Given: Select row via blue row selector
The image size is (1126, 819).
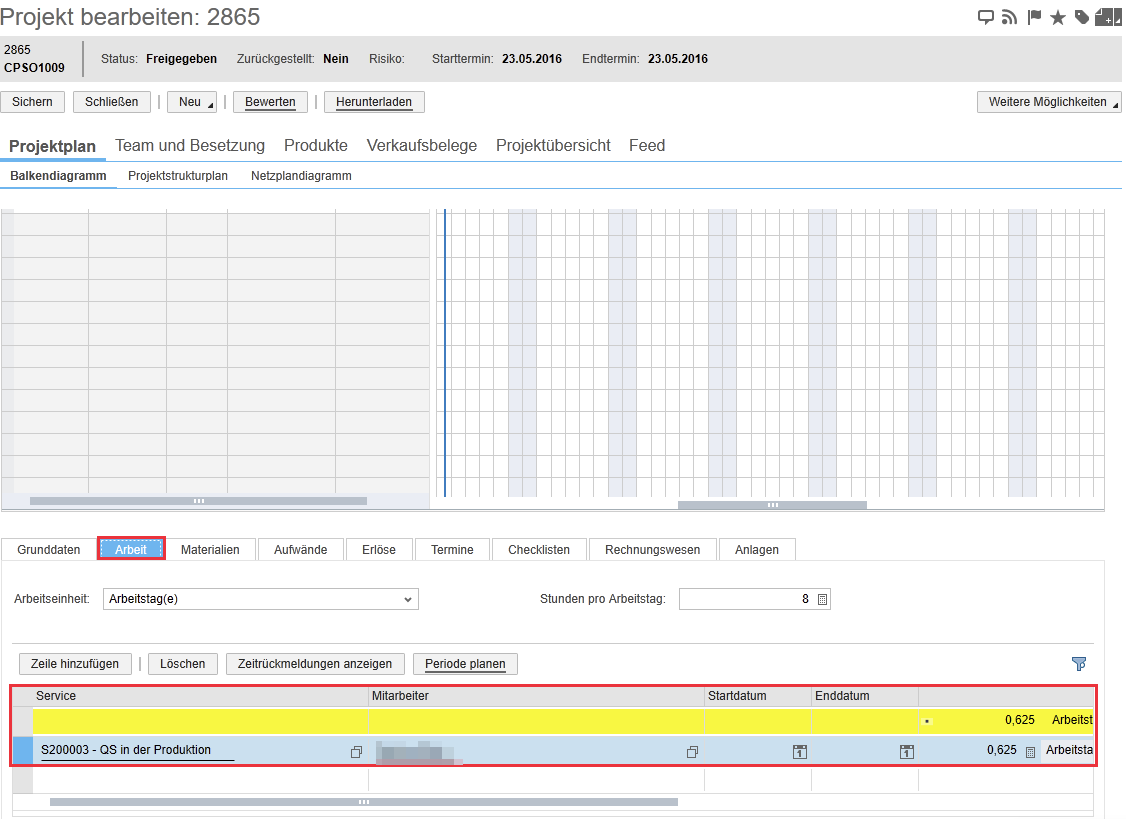Looking at the screenshot, I should coord(23,750).
